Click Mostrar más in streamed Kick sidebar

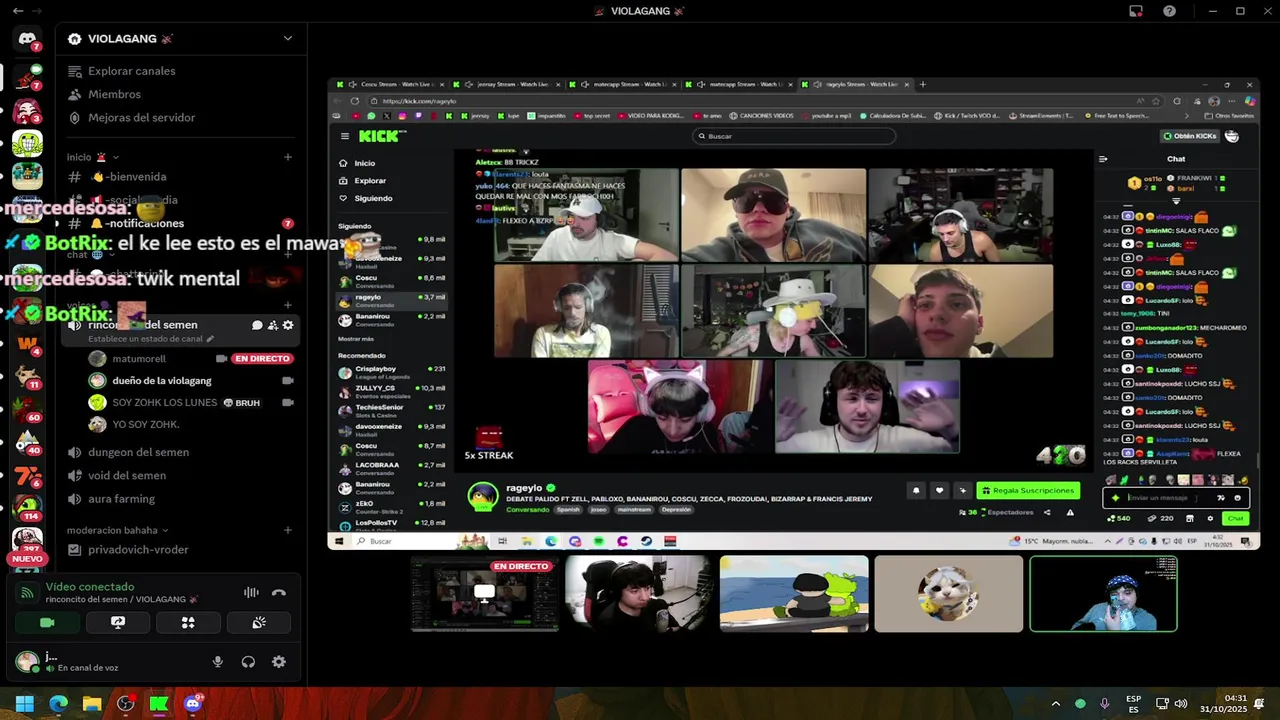pos(356,339)
